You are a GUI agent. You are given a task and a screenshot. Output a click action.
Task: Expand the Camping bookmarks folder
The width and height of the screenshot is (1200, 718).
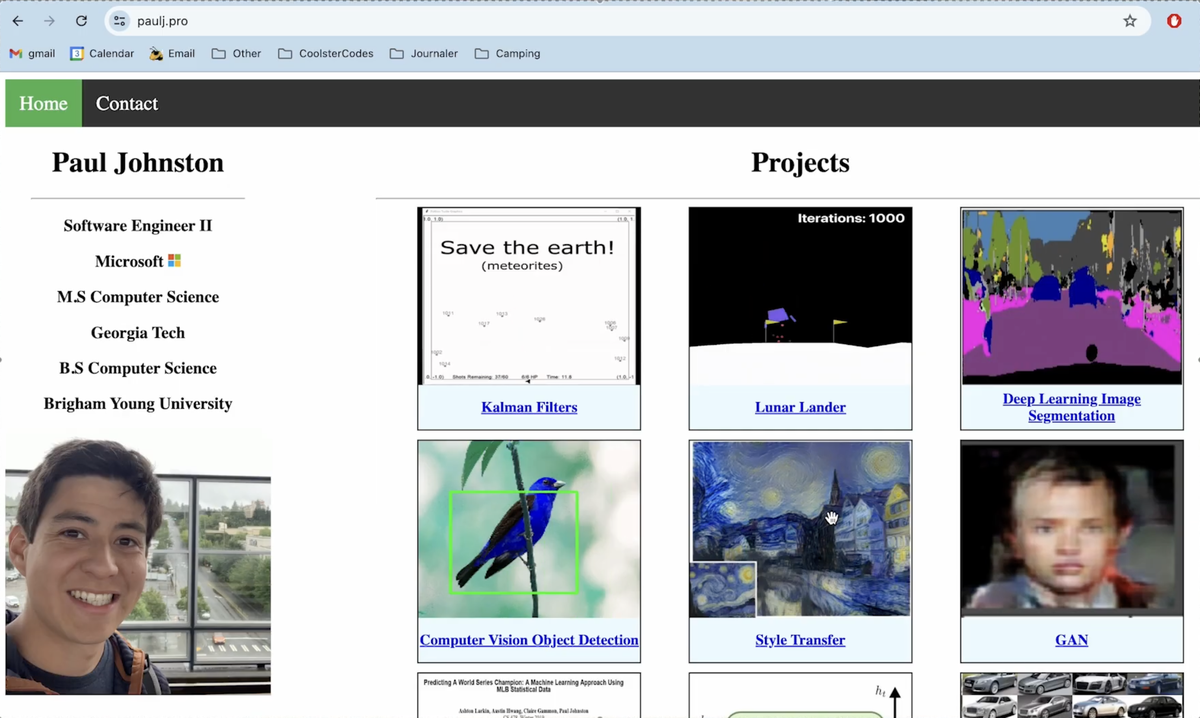[x=508, y=54]
